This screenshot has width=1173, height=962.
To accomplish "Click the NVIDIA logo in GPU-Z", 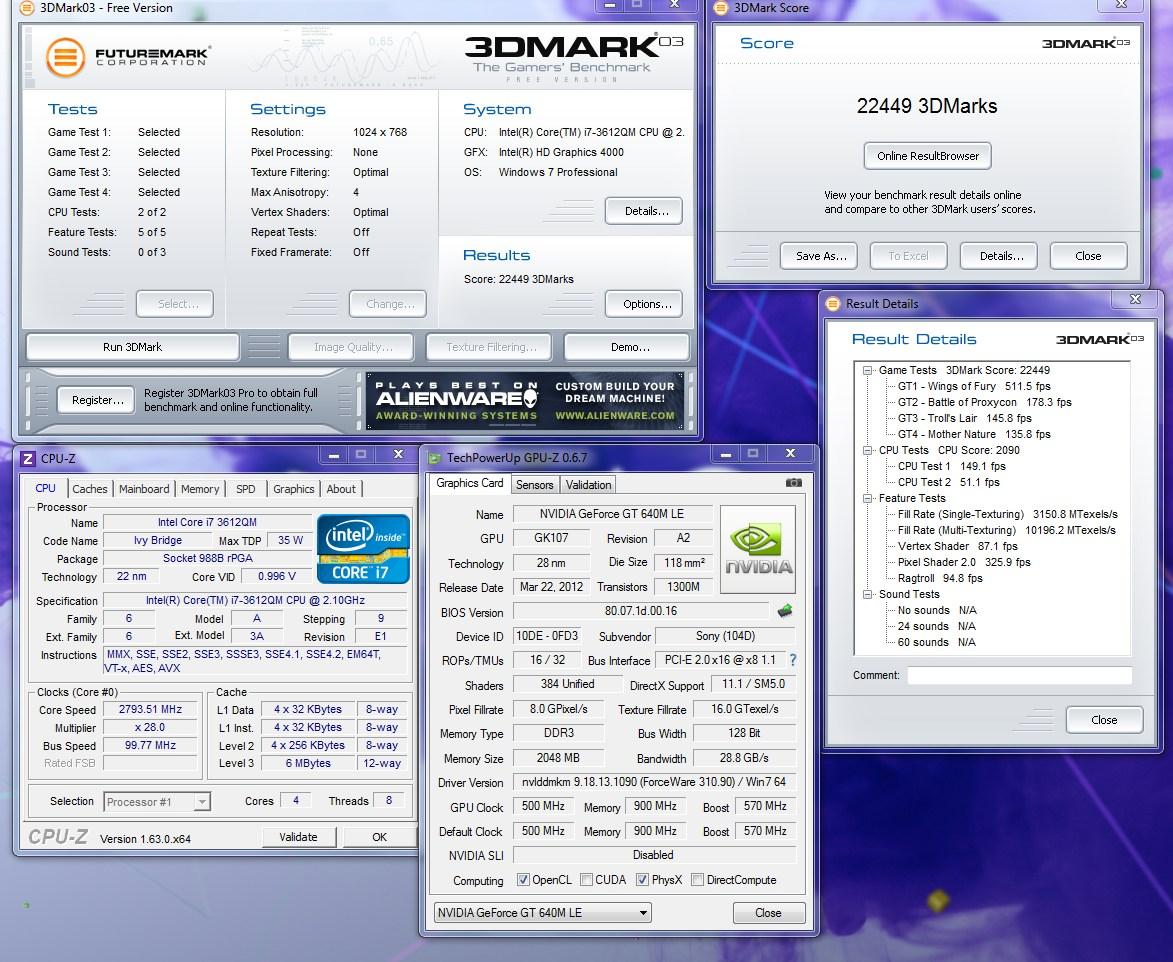I will point(757,549).
